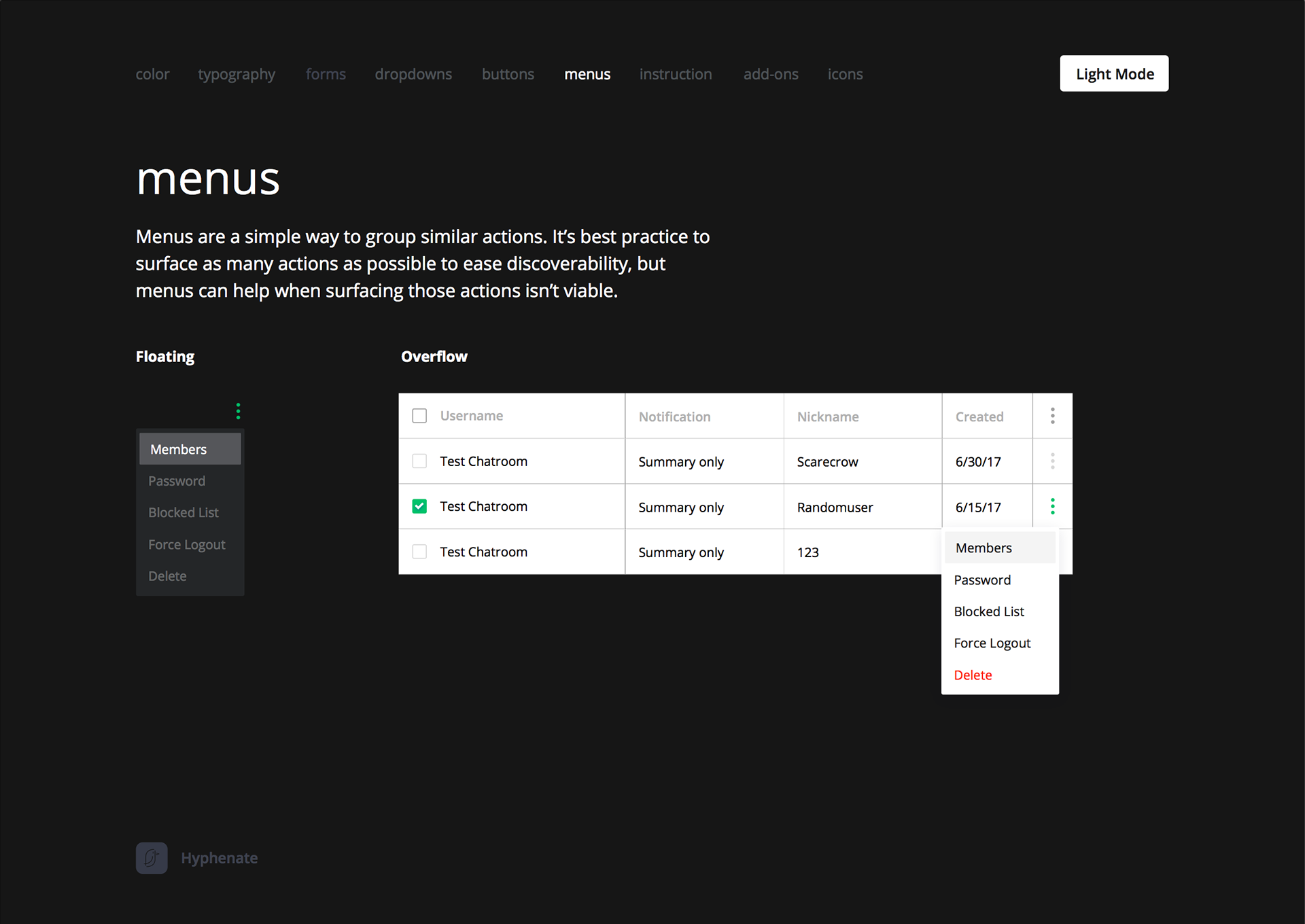Click the gray kebab icon in Scarecrow row

tap(1052, 461)
